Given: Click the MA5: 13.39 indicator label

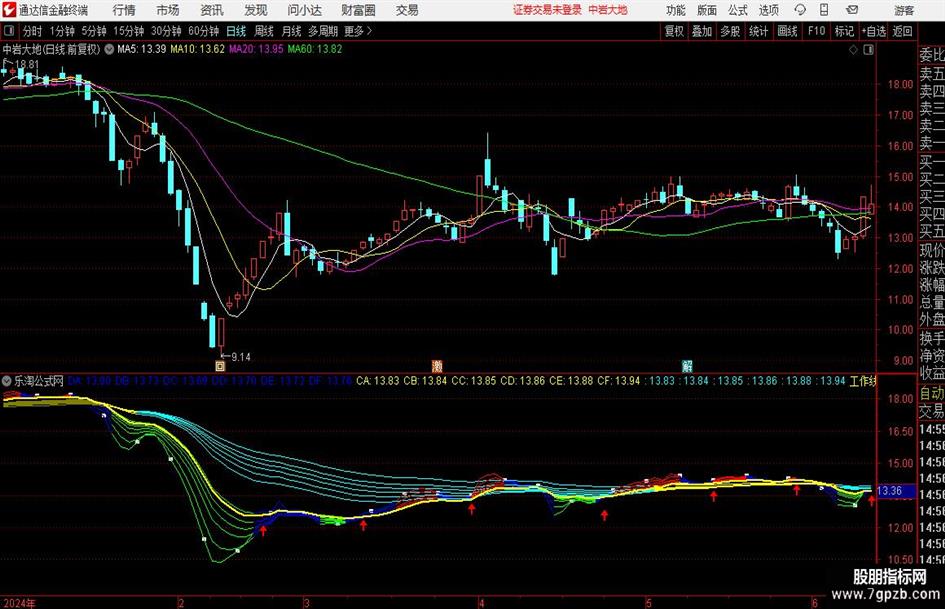Looking at the screenshot, I should [x=142, y=49].
